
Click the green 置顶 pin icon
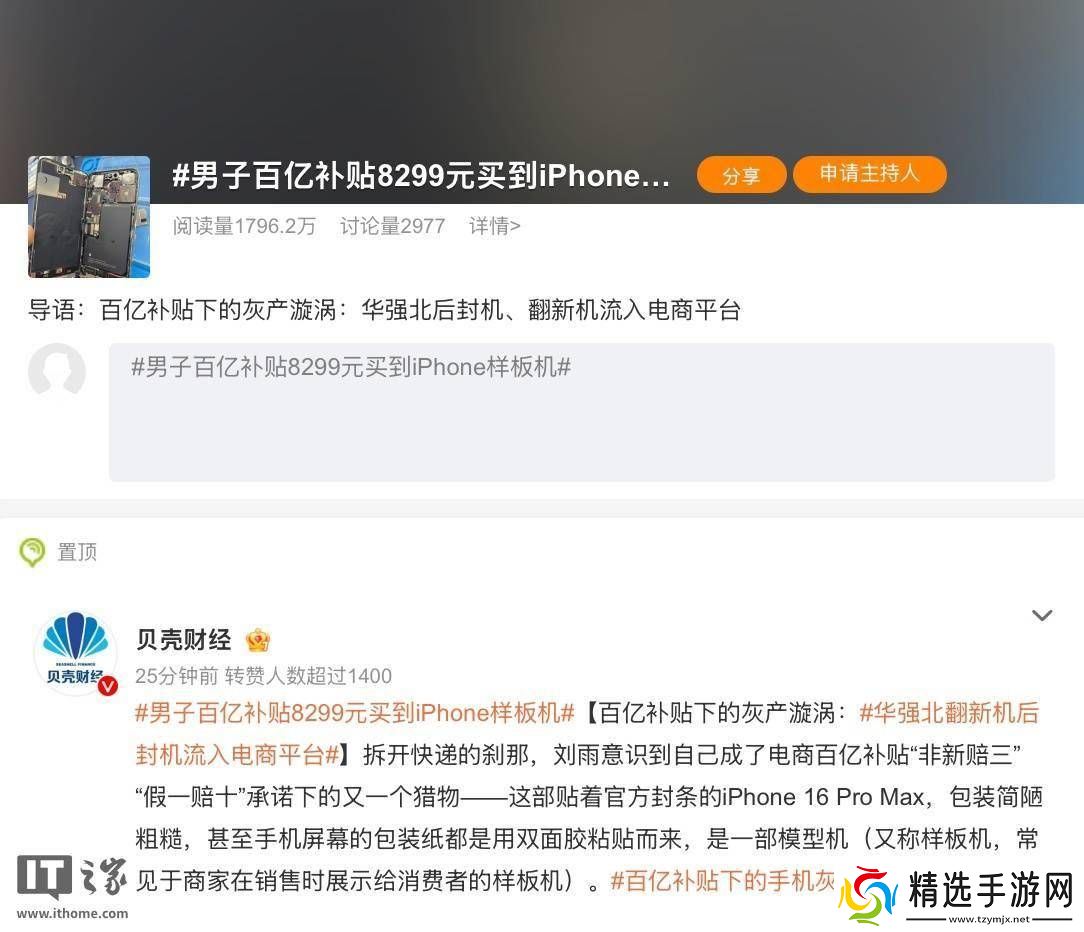pyautogui.click(x=32, y=552)
